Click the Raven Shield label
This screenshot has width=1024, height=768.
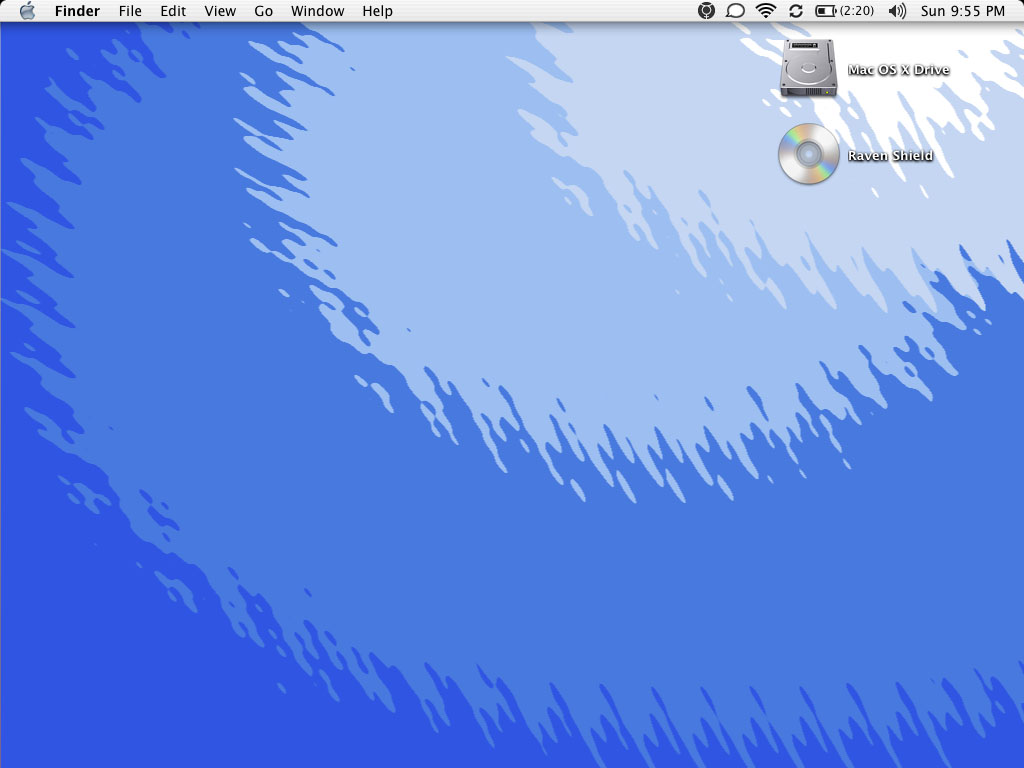click(x=890, y=155)
